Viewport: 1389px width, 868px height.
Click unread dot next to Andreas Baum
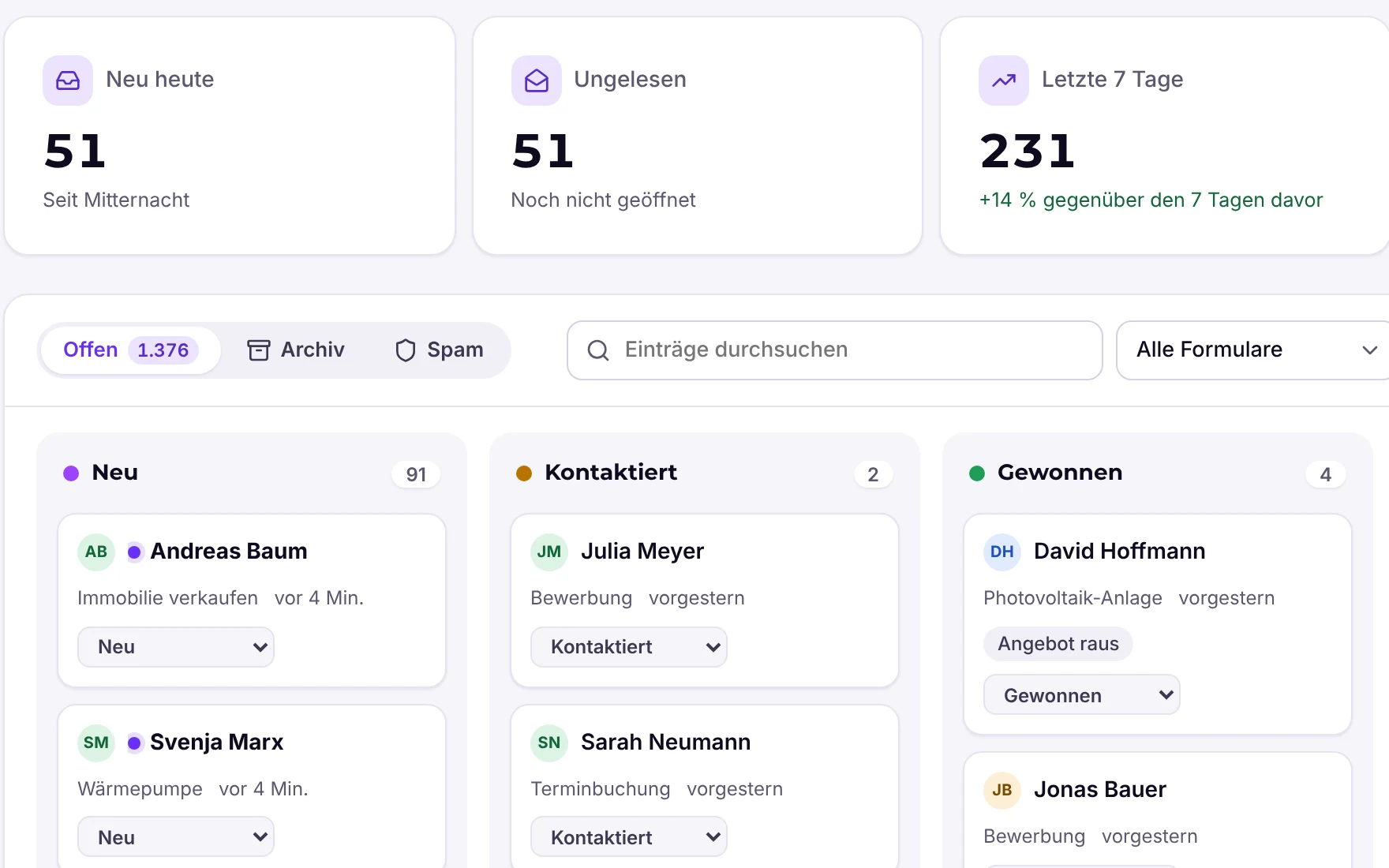point(134,552)
